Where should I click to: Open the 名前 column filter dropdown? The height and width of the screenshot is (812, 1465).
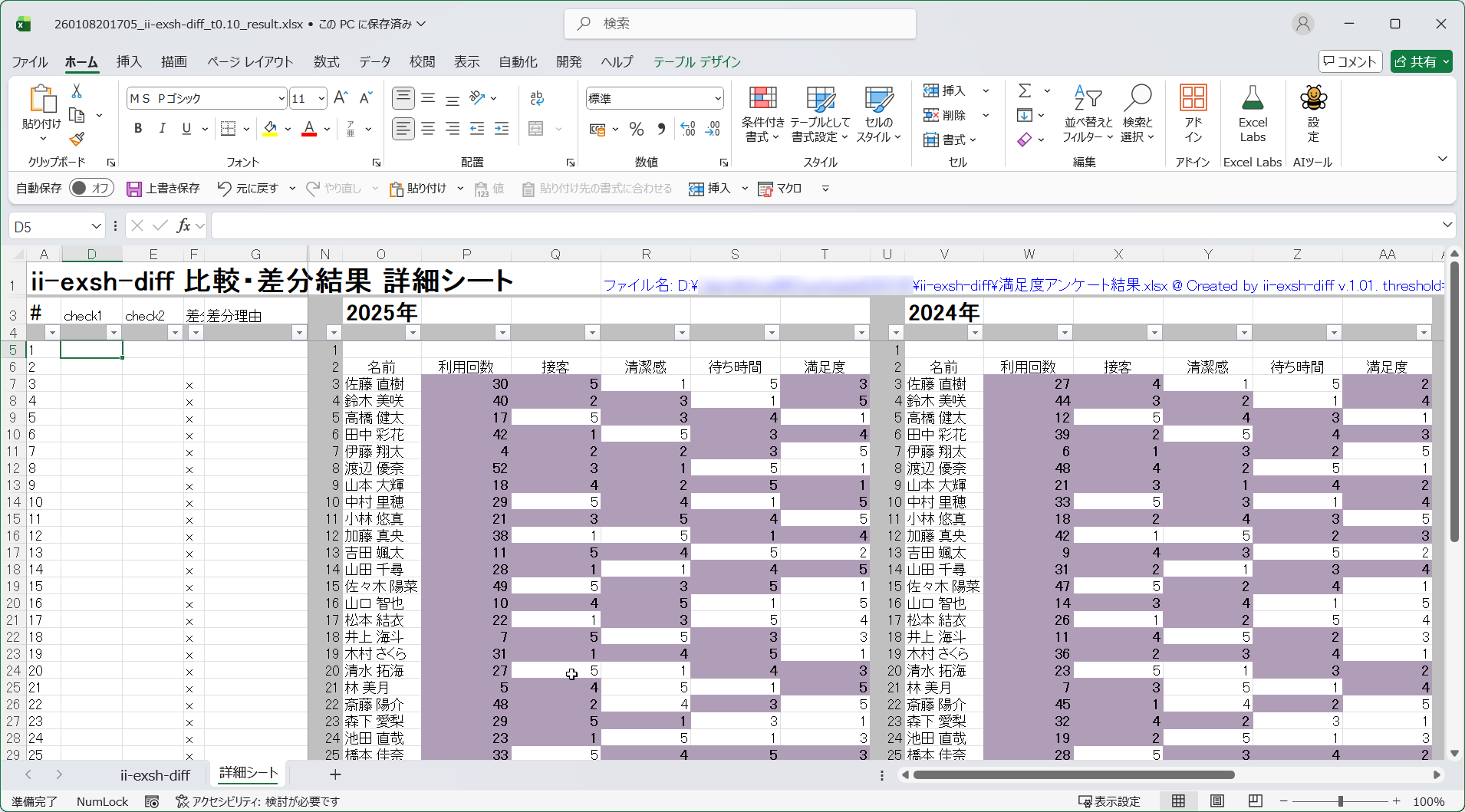click(x=413, y=332)
